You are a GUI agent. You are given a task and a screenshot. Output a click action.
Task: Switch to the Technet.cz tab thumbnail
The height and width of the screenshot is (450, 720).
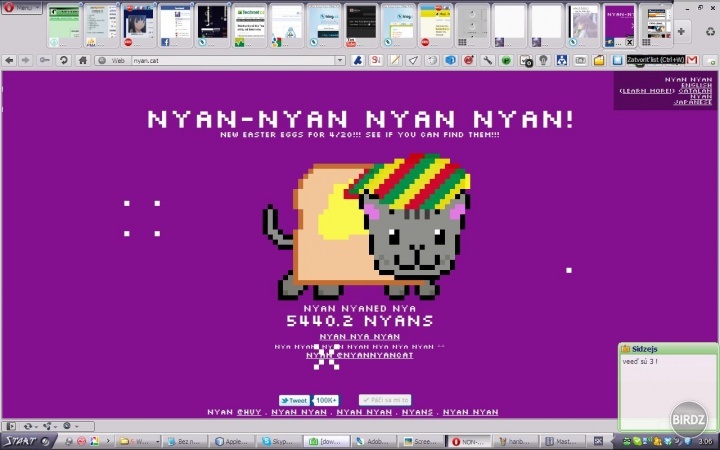250,25
